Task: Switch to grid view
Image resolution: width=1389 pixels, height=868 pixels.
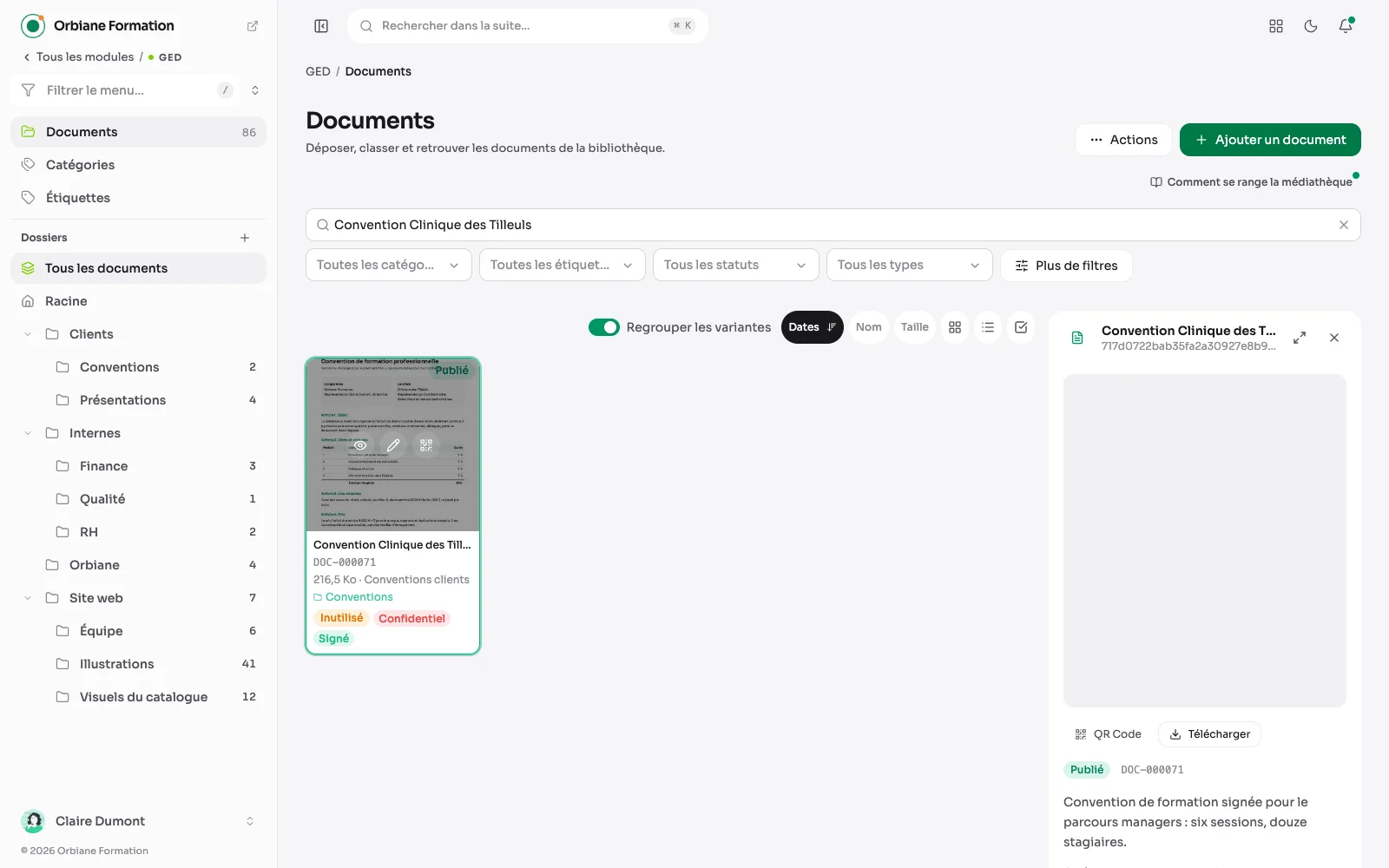Action: [x=955, y=327]
